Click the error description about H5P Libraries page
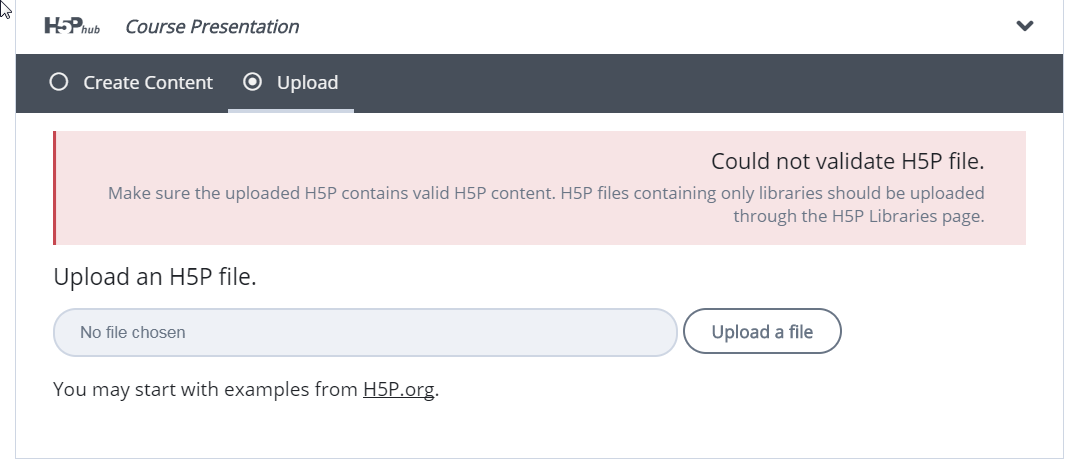The height and width of the screenshot is (470, 1073). [546, 205]
